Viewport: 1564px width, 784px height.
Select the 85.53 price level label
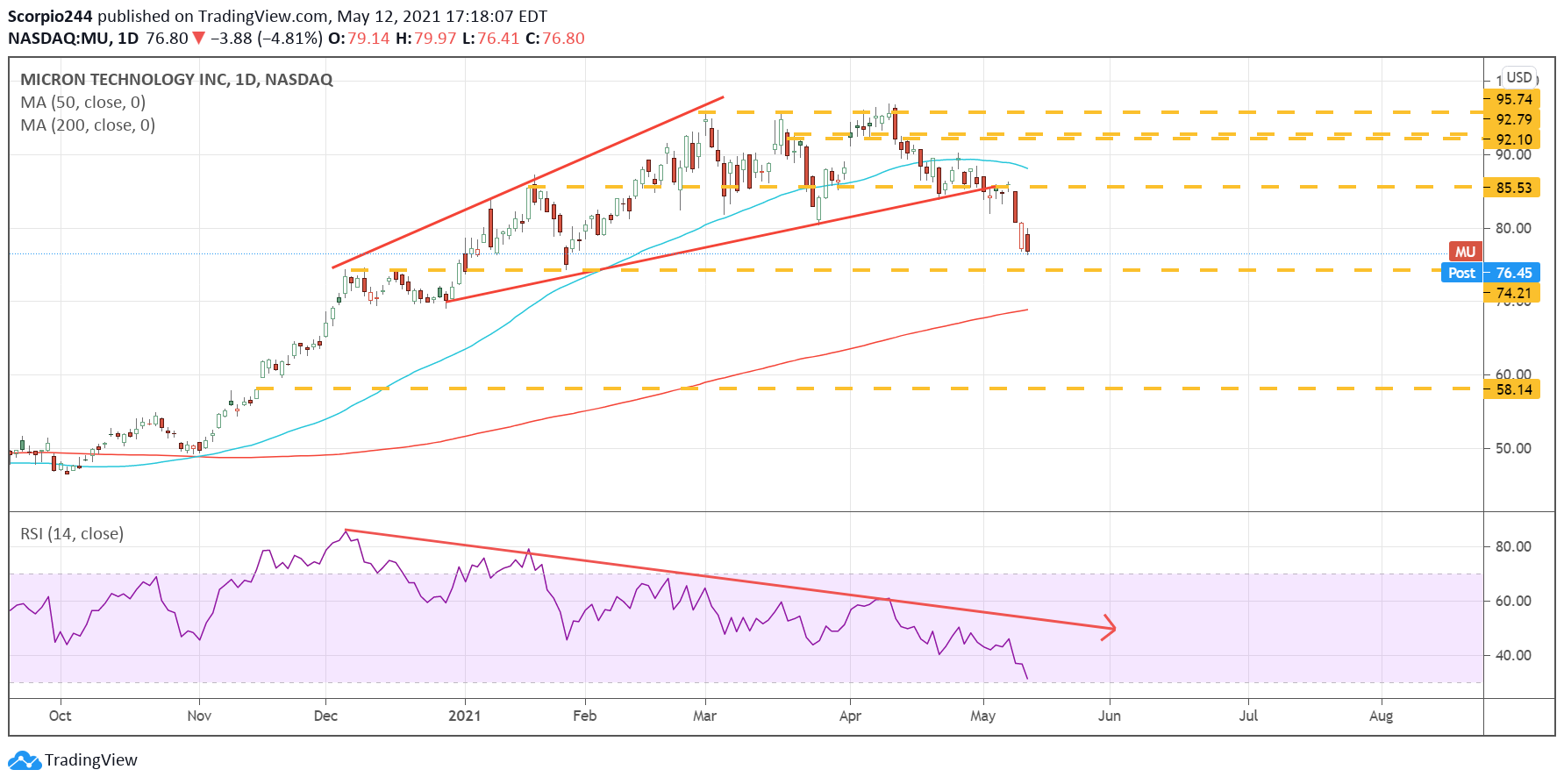[x=1512, y=188]
